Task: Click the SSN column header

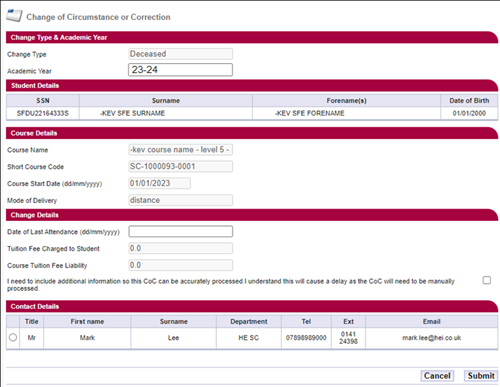Action: pyautogui.click(x=43, y=101)
